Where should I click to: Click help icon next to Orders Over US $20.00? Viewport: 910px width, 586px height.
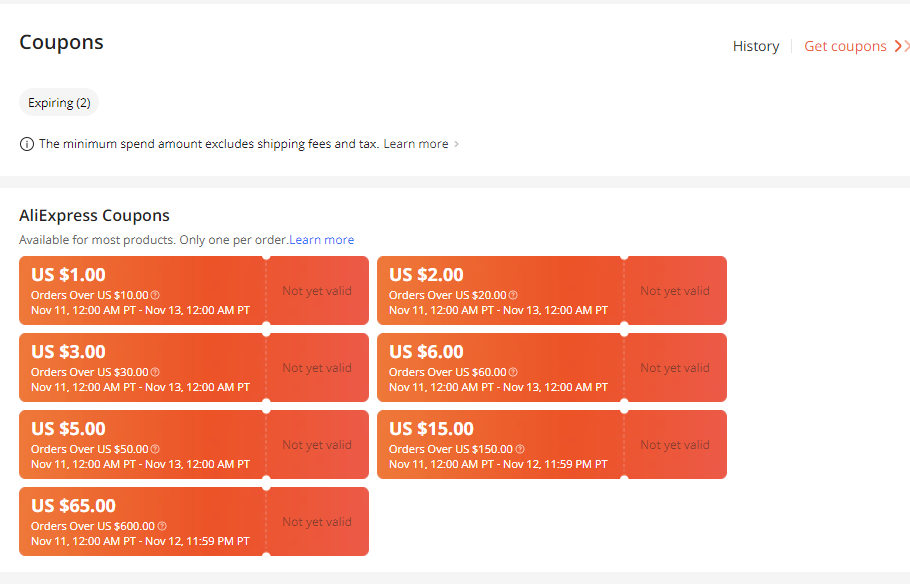[513, 295]
